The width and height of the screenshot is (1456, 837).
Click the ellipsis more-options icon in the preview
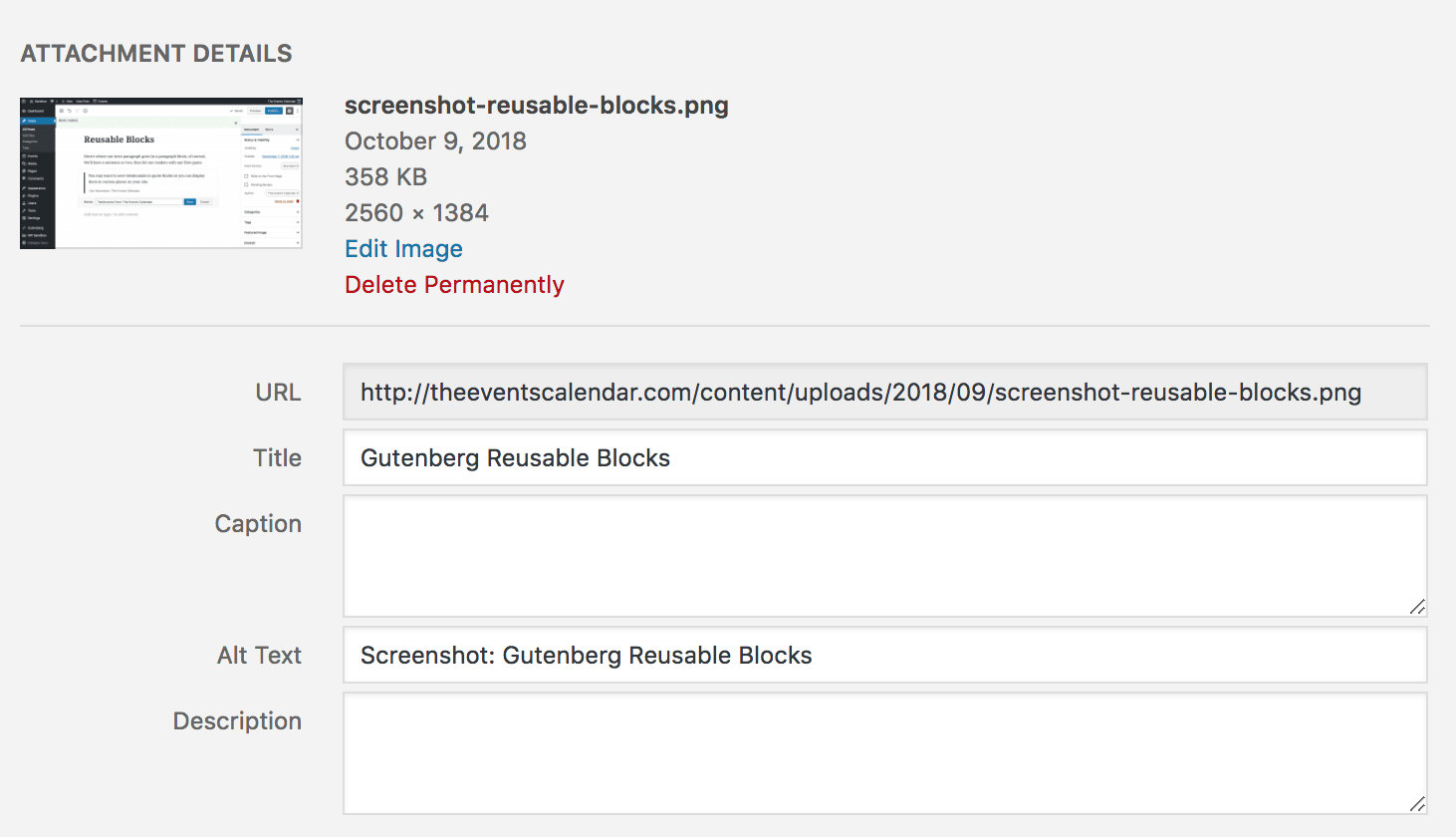[x=298, y=111]
